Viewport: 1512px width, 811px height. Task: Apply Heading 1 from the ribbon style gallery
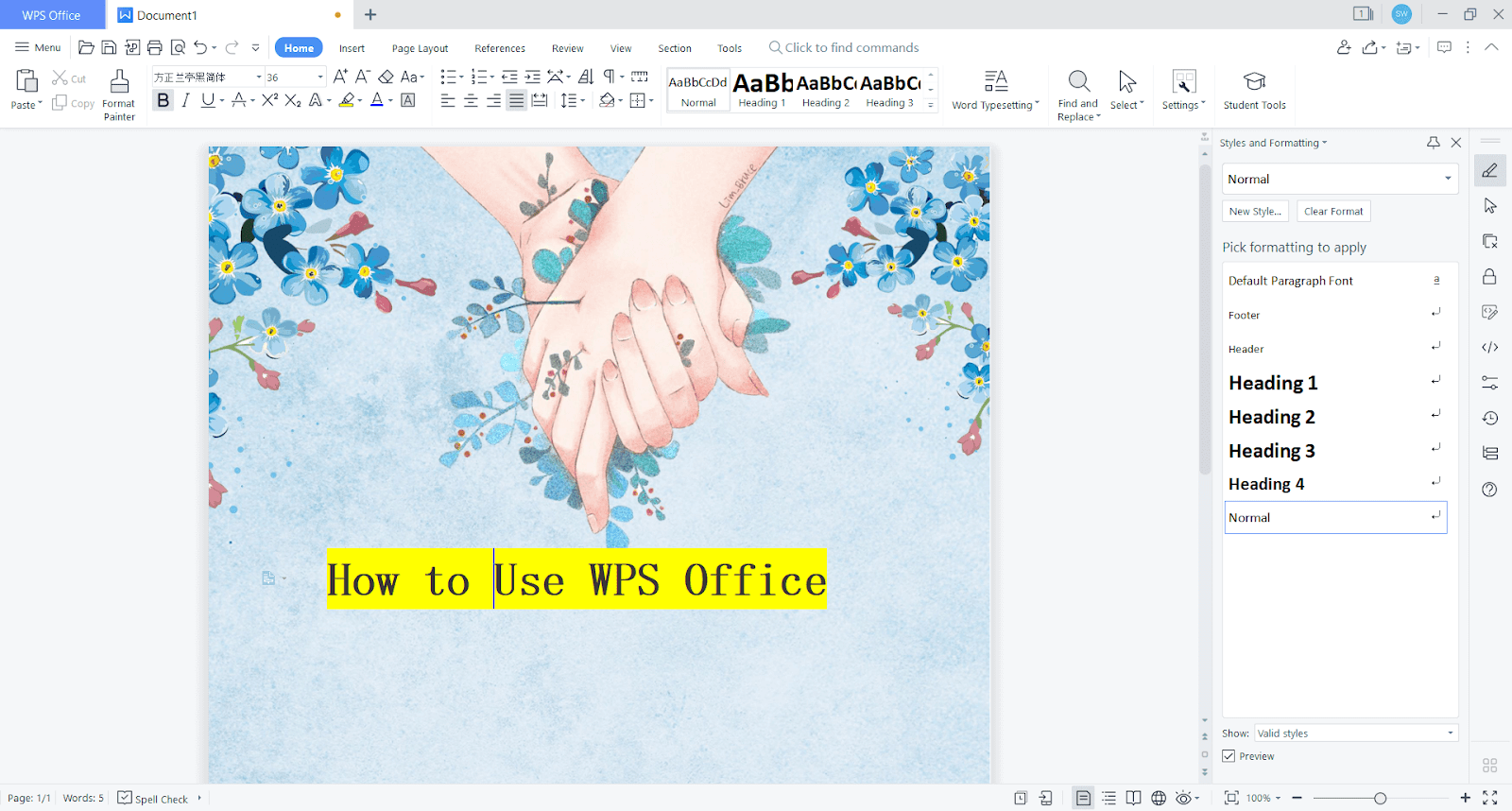coord(763,91)
